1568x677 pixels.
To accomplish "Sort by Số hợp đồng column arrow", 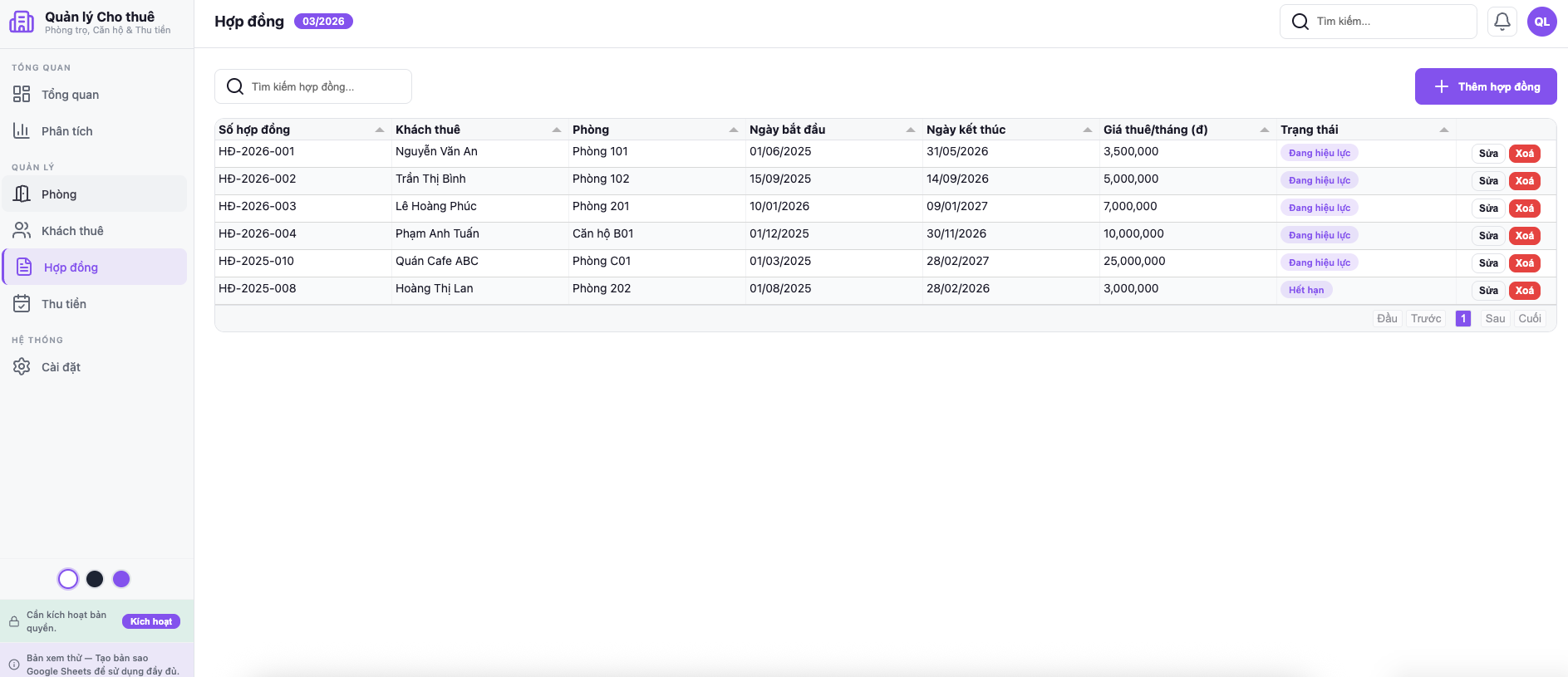I will tap(380, 130).
